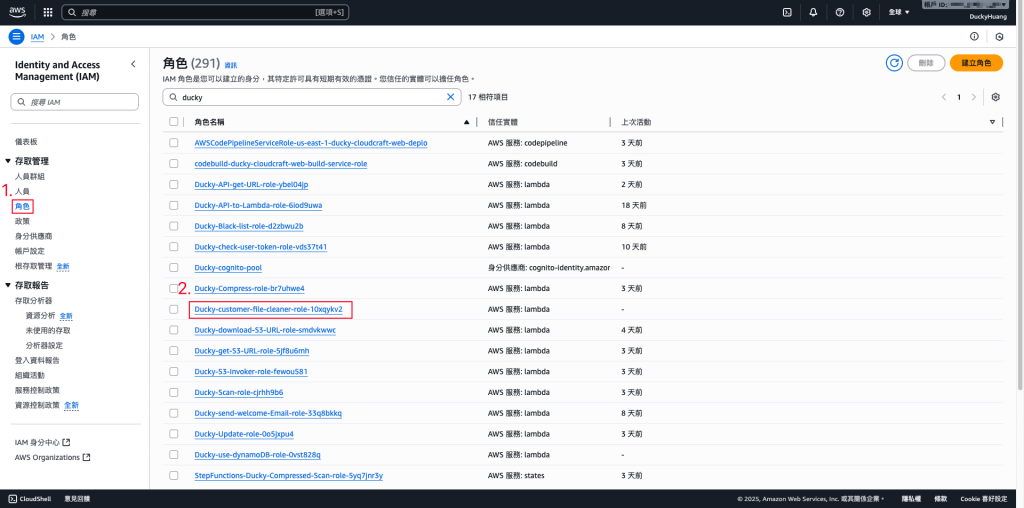Go to next page arrow

point(974,97)
